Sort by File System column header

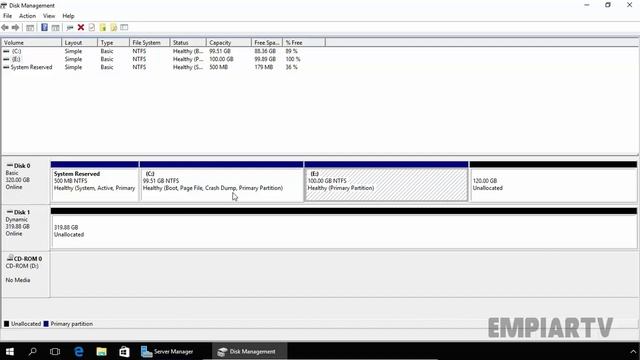[x=149, y=42]
